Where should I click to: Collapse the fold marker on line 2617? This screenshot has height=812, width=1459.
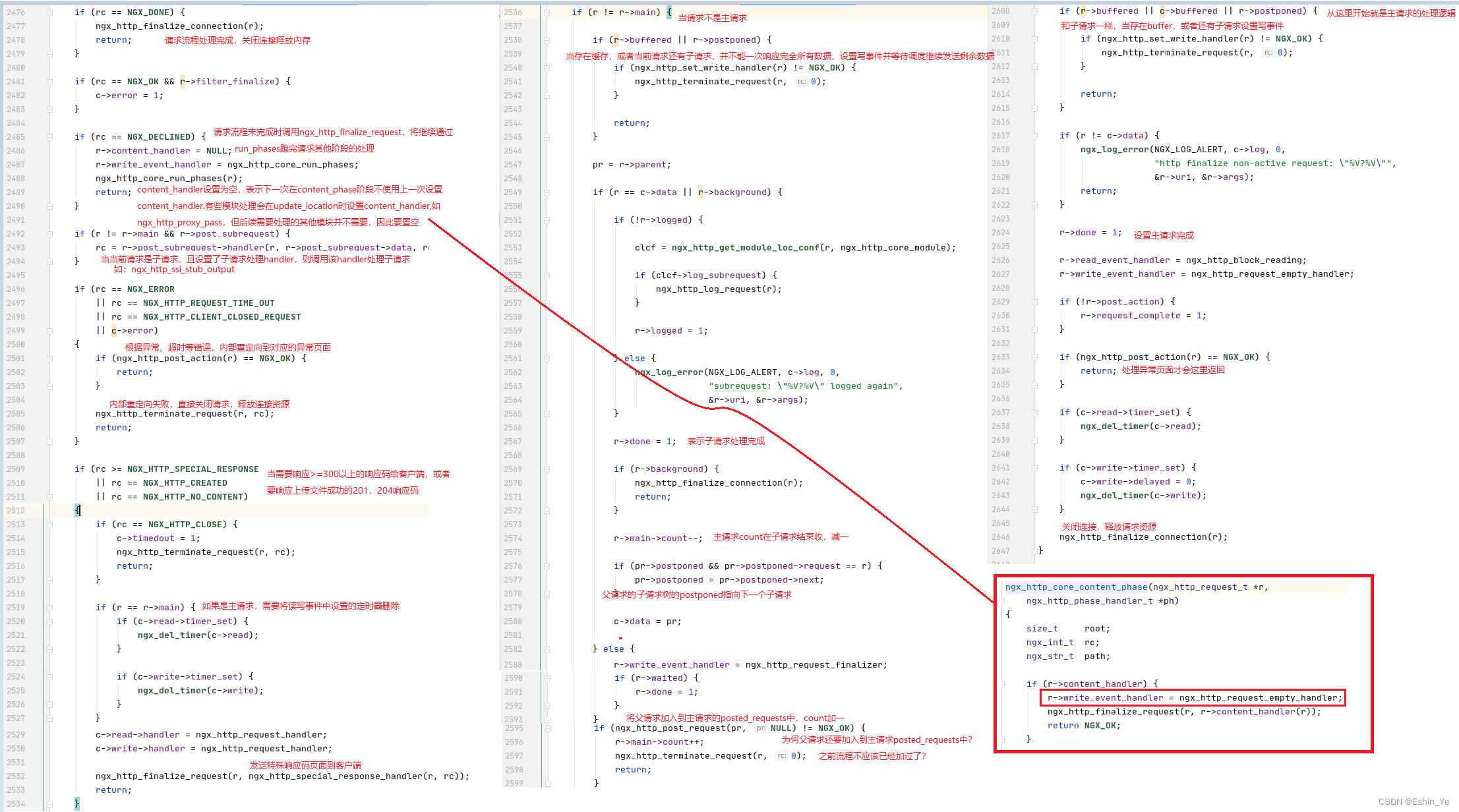click(1034, 136)
